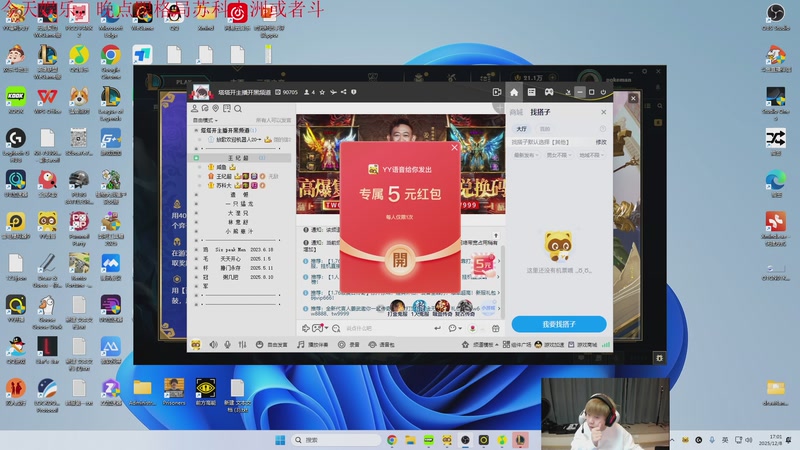The height and width of the screenshot is (450, 800).
Task: Click the 自由发言 free speech button
Action: click(x=271, y=345)
